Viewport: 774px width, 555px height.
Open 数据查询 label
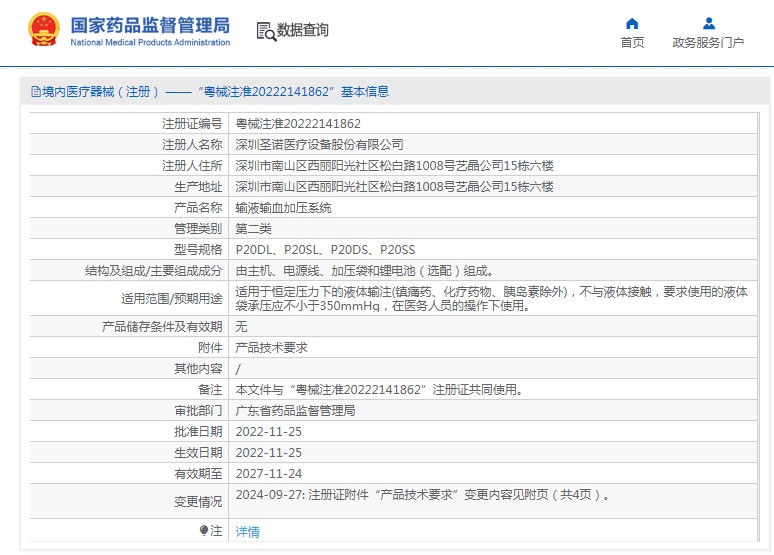[302, 30]
